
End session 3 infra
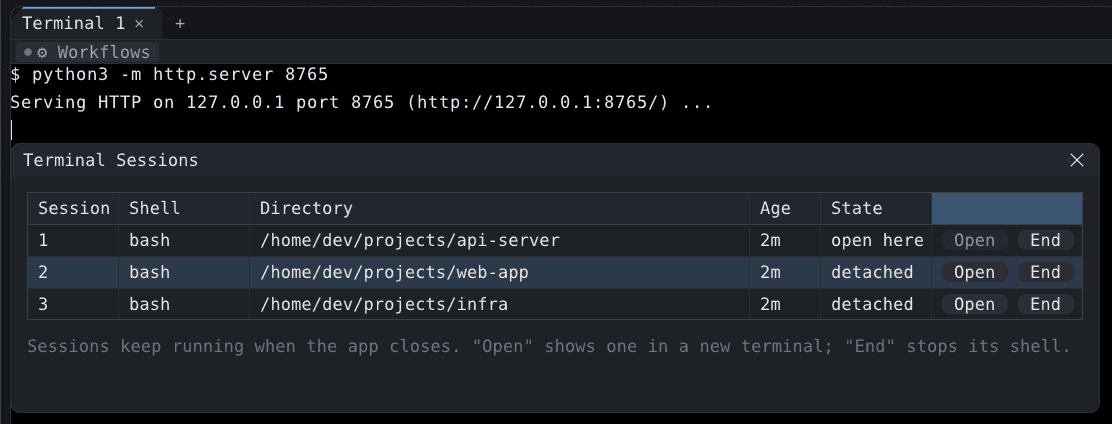click(1045, 304)
